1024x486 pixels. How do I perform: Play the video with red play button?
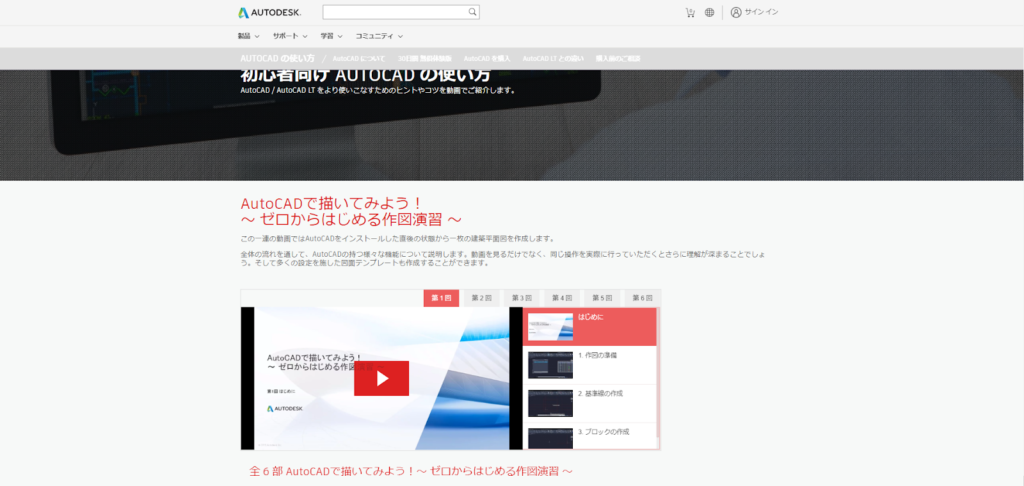click(x=381, y=378)
